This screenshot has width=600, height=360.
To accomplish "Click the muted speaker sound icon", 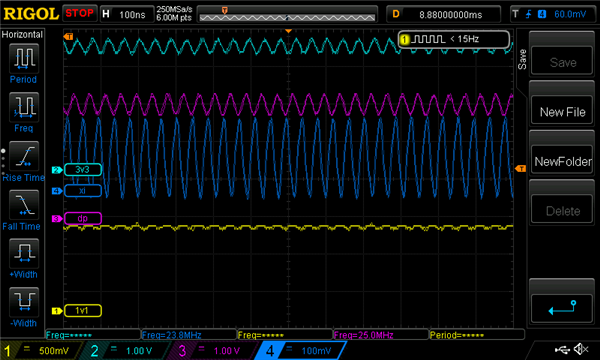I will pos(581,349).
